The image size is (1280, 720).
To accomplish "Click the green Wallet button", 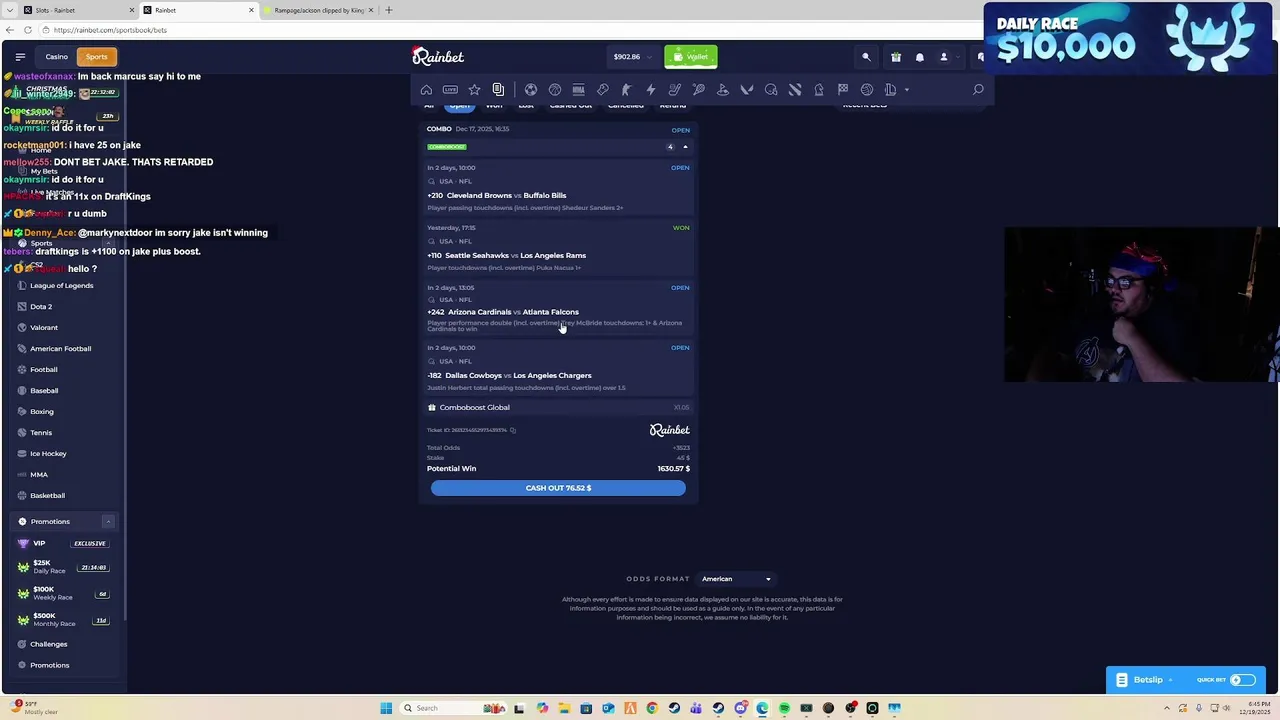I will pyautogui.click(x=690, y=57).
